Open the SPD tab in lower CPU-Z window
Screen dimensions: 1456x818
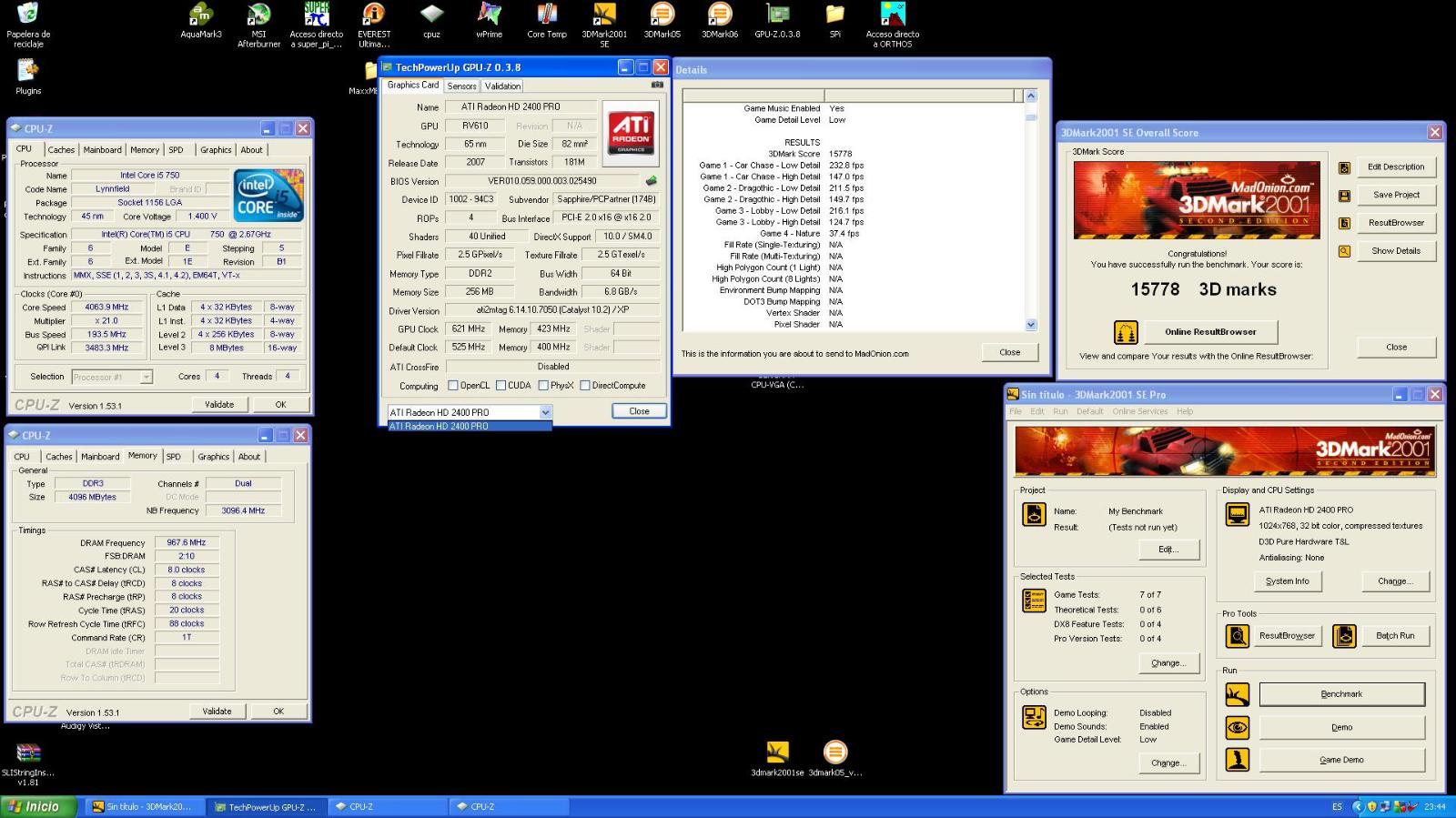174,457
